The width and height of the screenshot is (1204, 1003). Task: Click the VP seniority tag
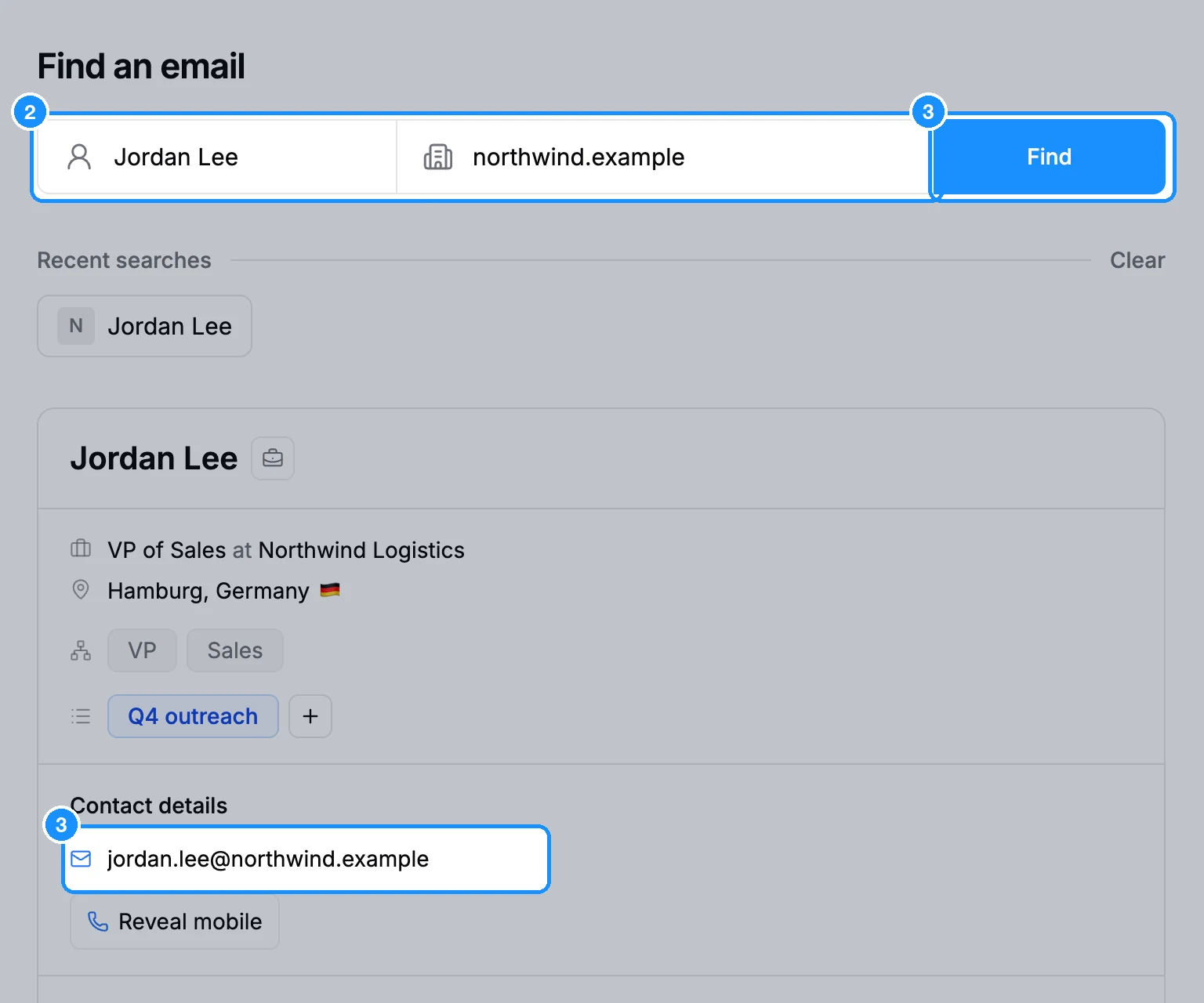pos(142,650)
